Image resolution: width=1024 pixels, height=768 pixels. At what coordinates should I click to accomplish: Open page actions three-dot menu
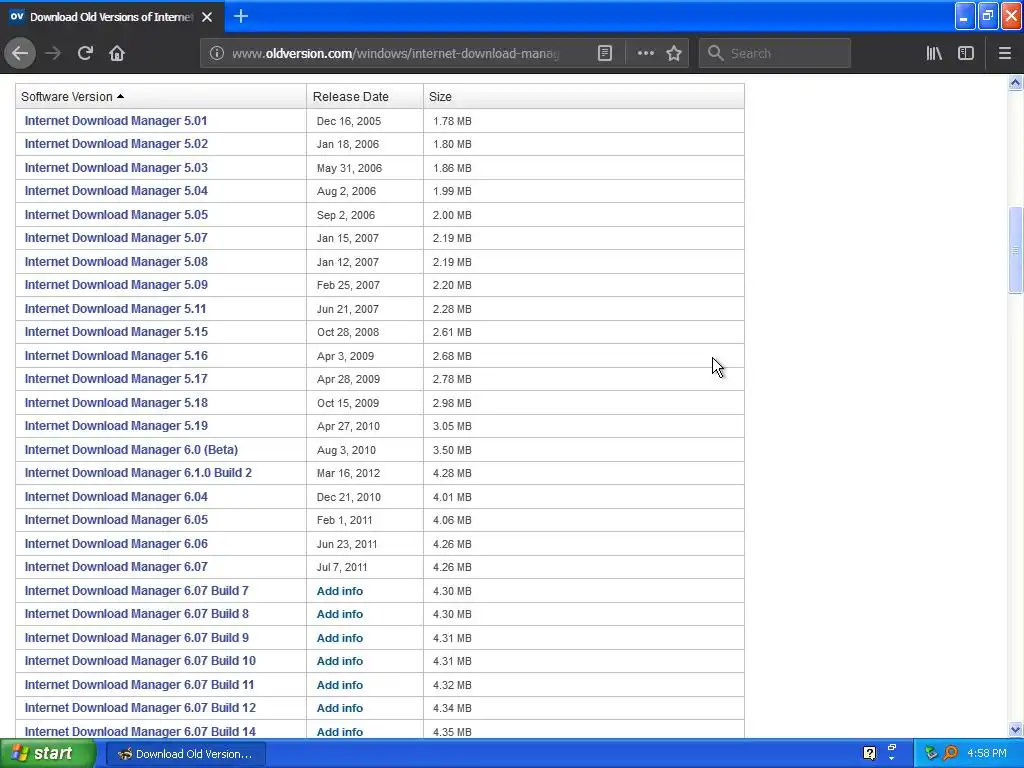645,53
